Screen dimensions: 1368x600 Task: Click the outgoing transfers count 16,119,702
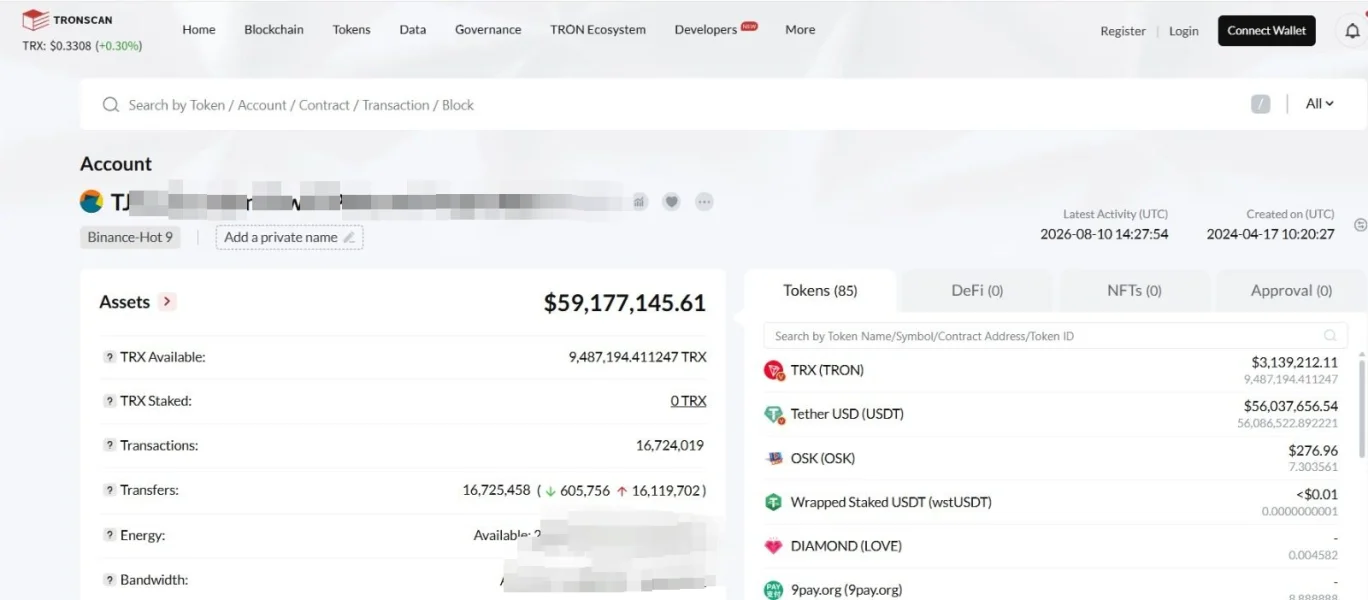[x=666, y=491]
